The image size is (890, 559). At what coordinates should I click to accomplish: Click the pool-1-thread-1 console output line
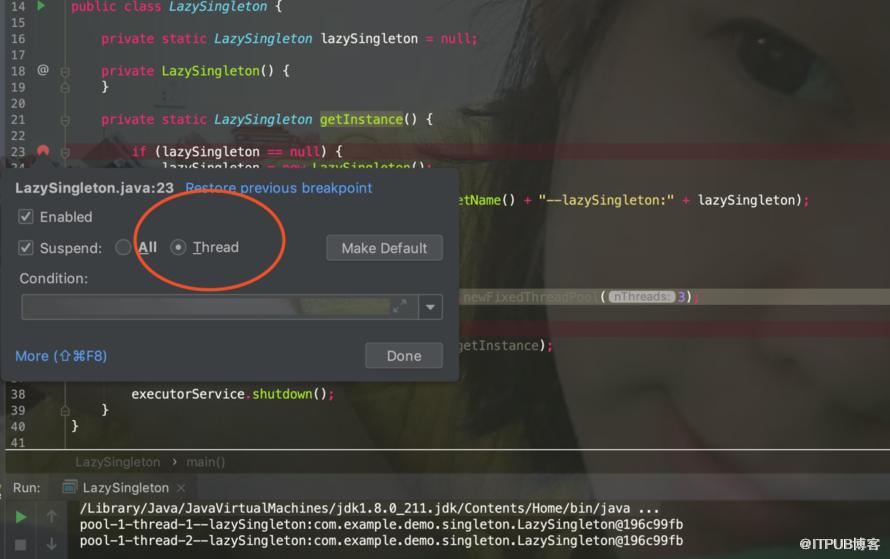tap(381, 524)
